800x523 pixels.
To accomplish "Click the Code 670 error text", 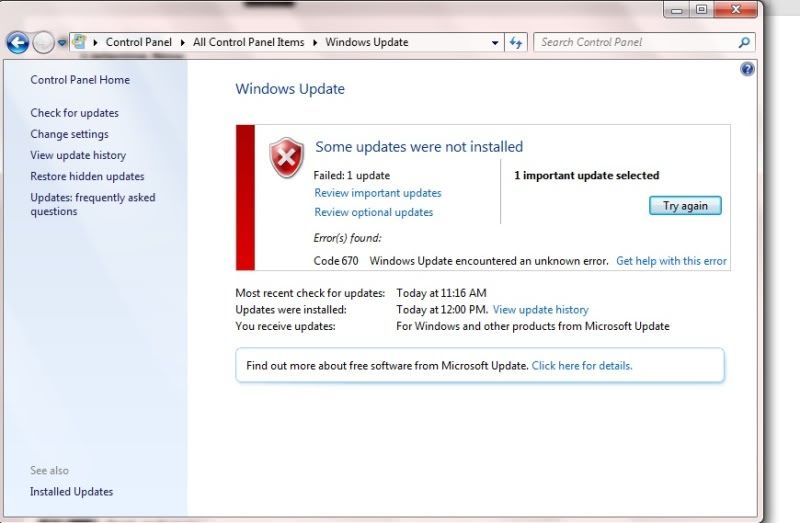I will point(336,261).
